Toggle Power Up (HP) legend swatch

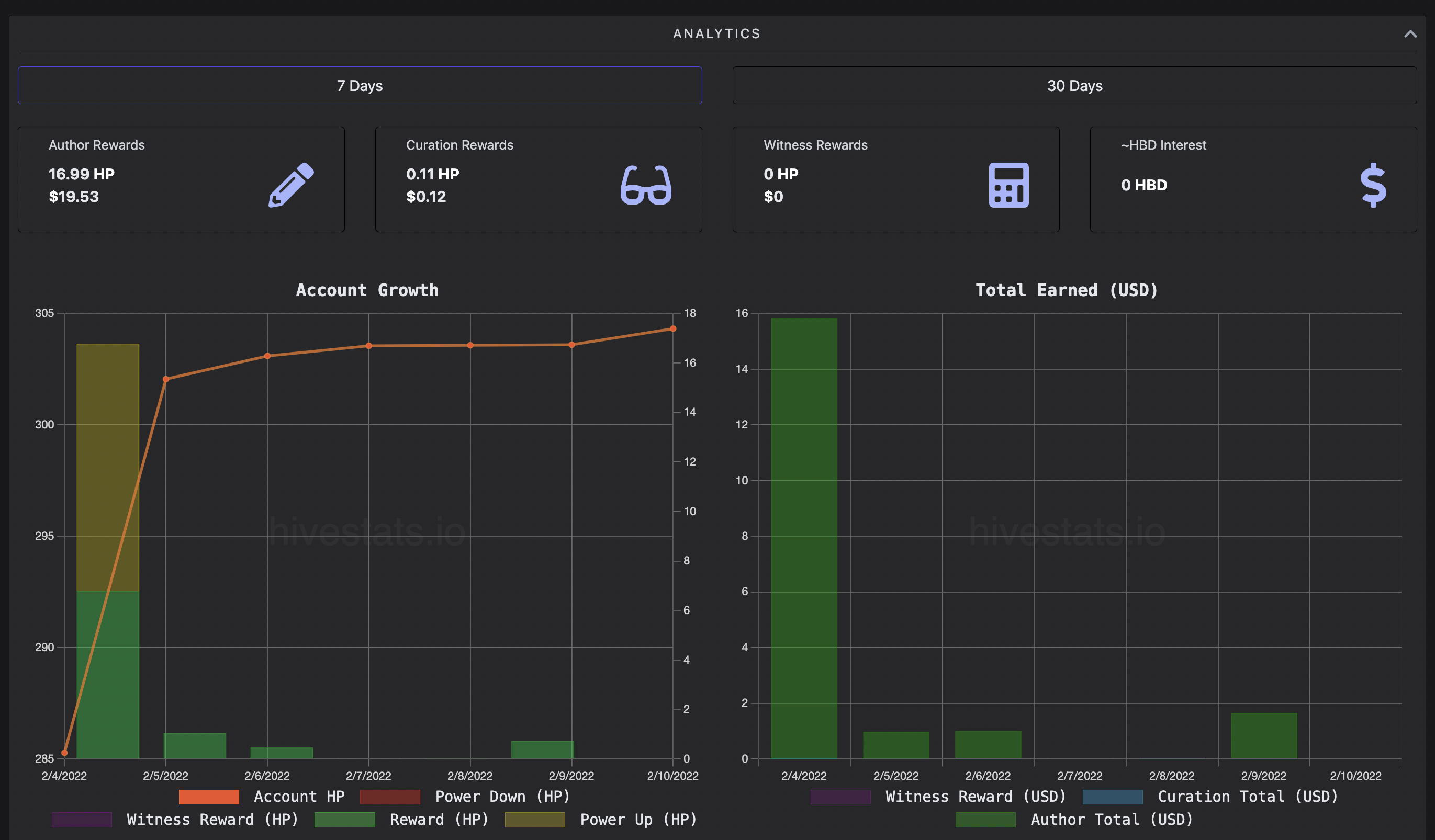click(535, 820)
